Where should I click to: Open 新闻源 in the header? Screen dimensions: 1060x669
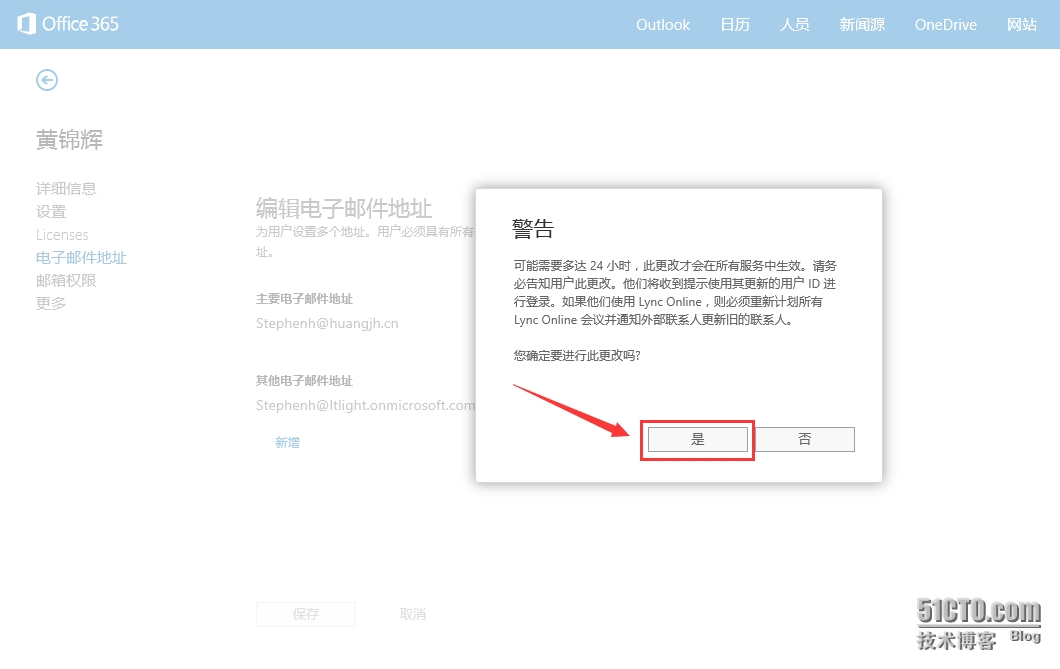[862, 25]
